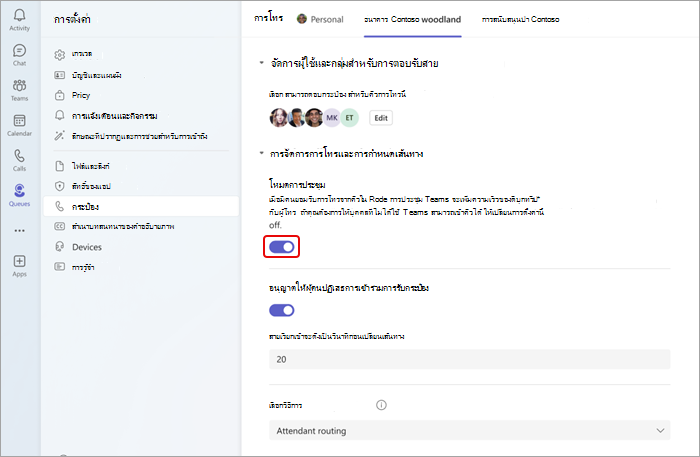
Task: Click the last settings list icon
Action: click(x=59, y=267)
